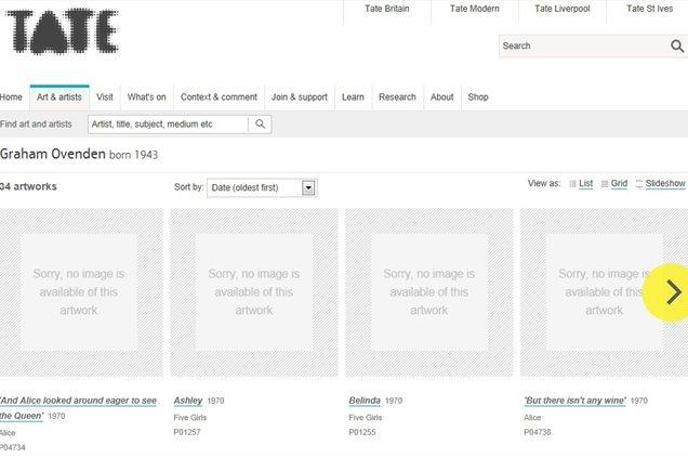This screenshot has height=458, width=688.
Task: Open the Visit tab
Action: click(104, 97)
